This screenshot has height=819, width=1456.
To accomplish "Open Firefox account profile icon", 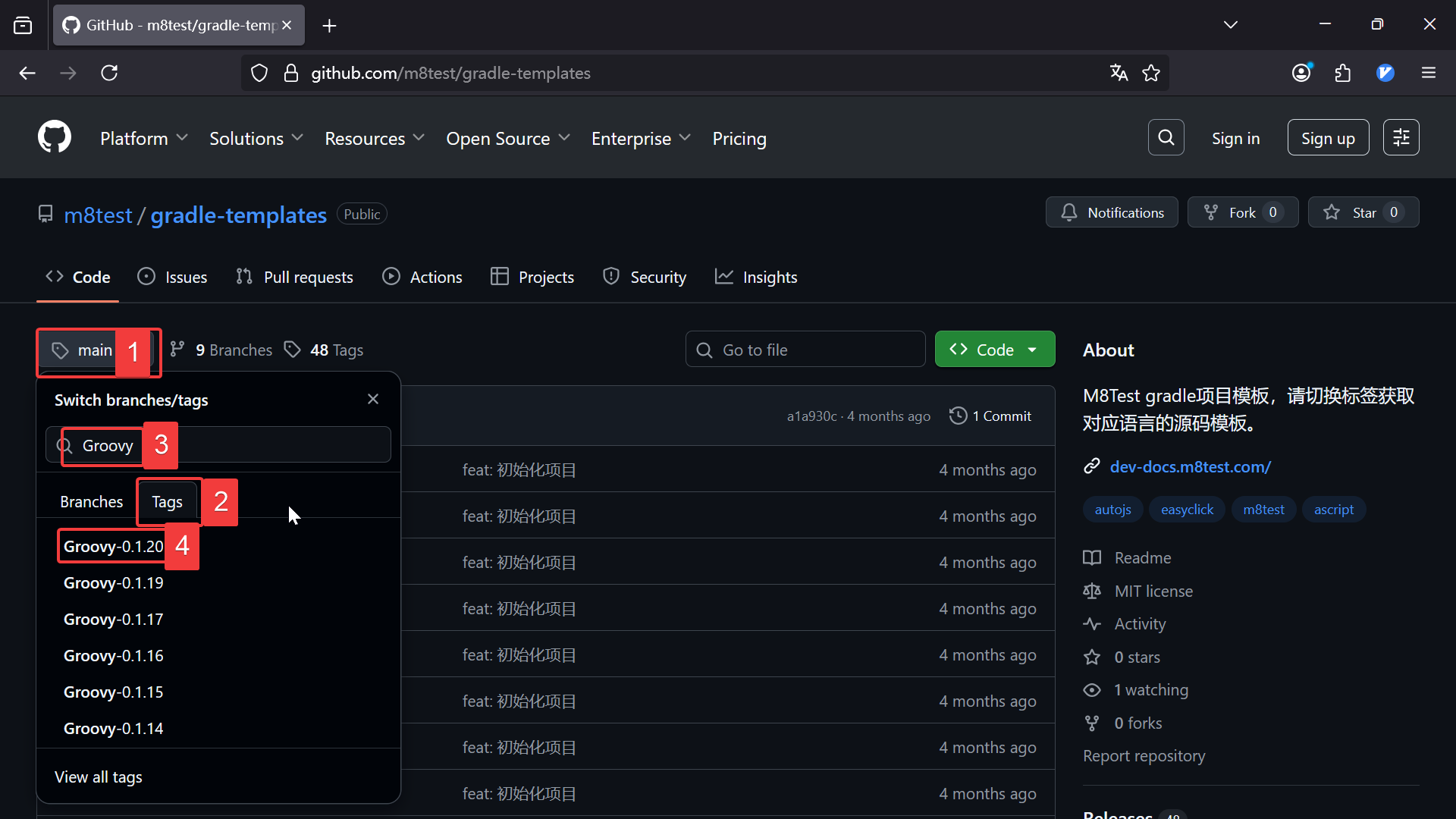I will 1301,73.
